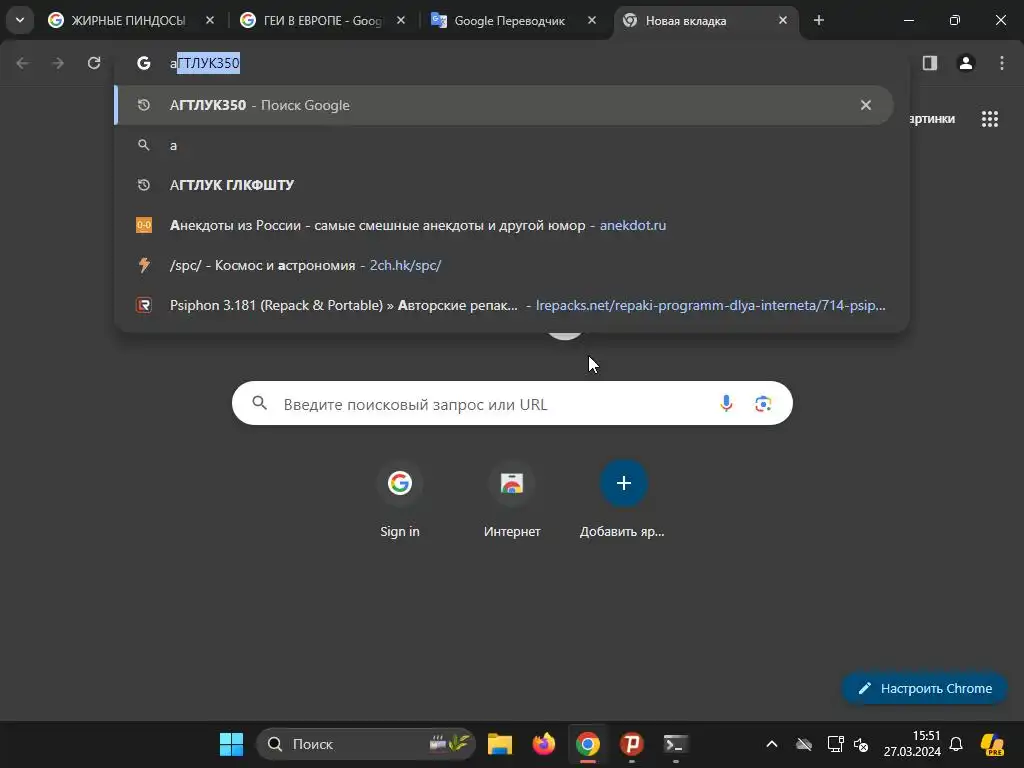Open Psiphon from the taskbar
Image resolution: width=1024 pixels, height=768 pixels.
(632, 744)
